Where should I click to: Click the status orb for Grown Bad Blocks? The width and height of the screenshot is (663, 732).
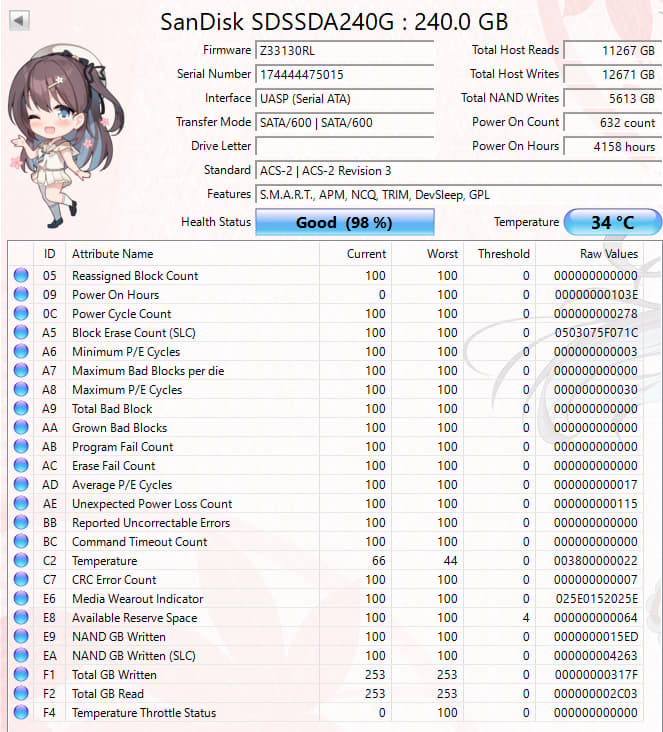pos(21,427)
